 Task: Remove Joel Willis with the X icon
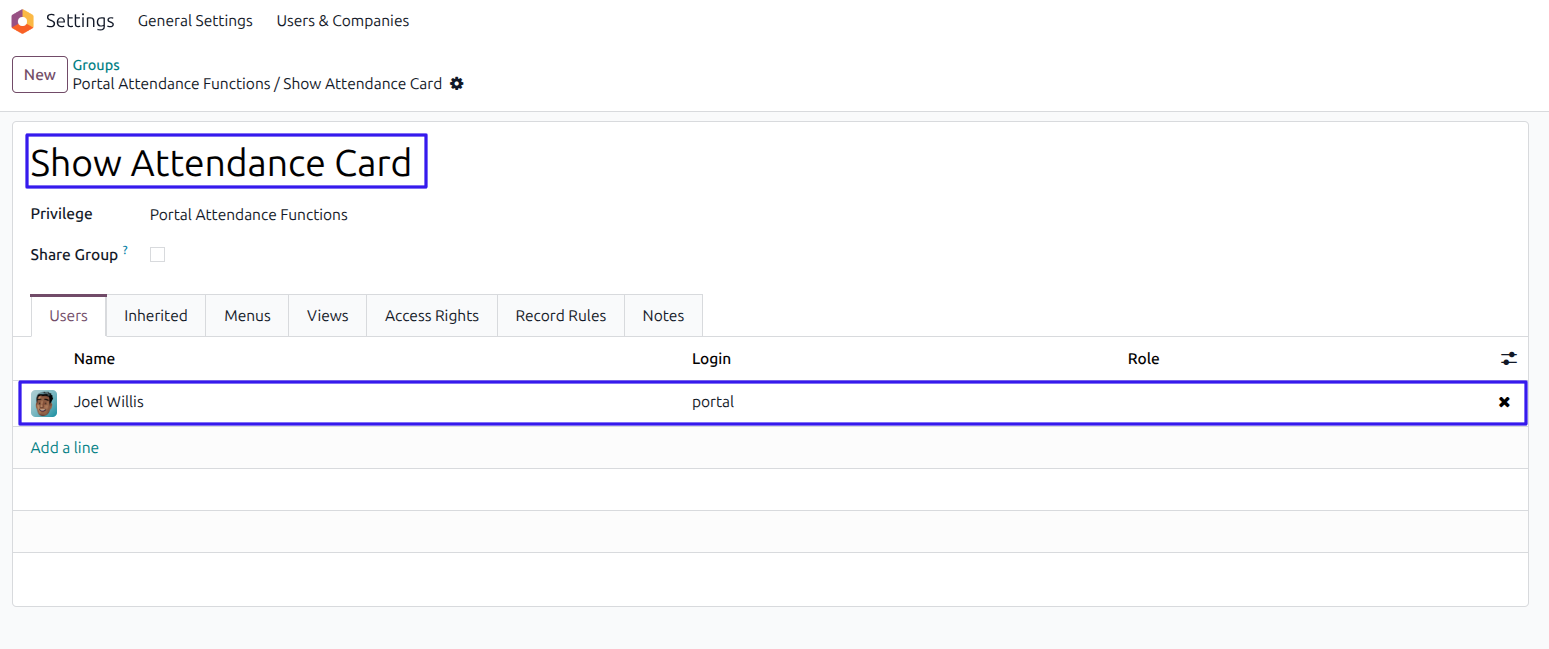coord(1504,402)
